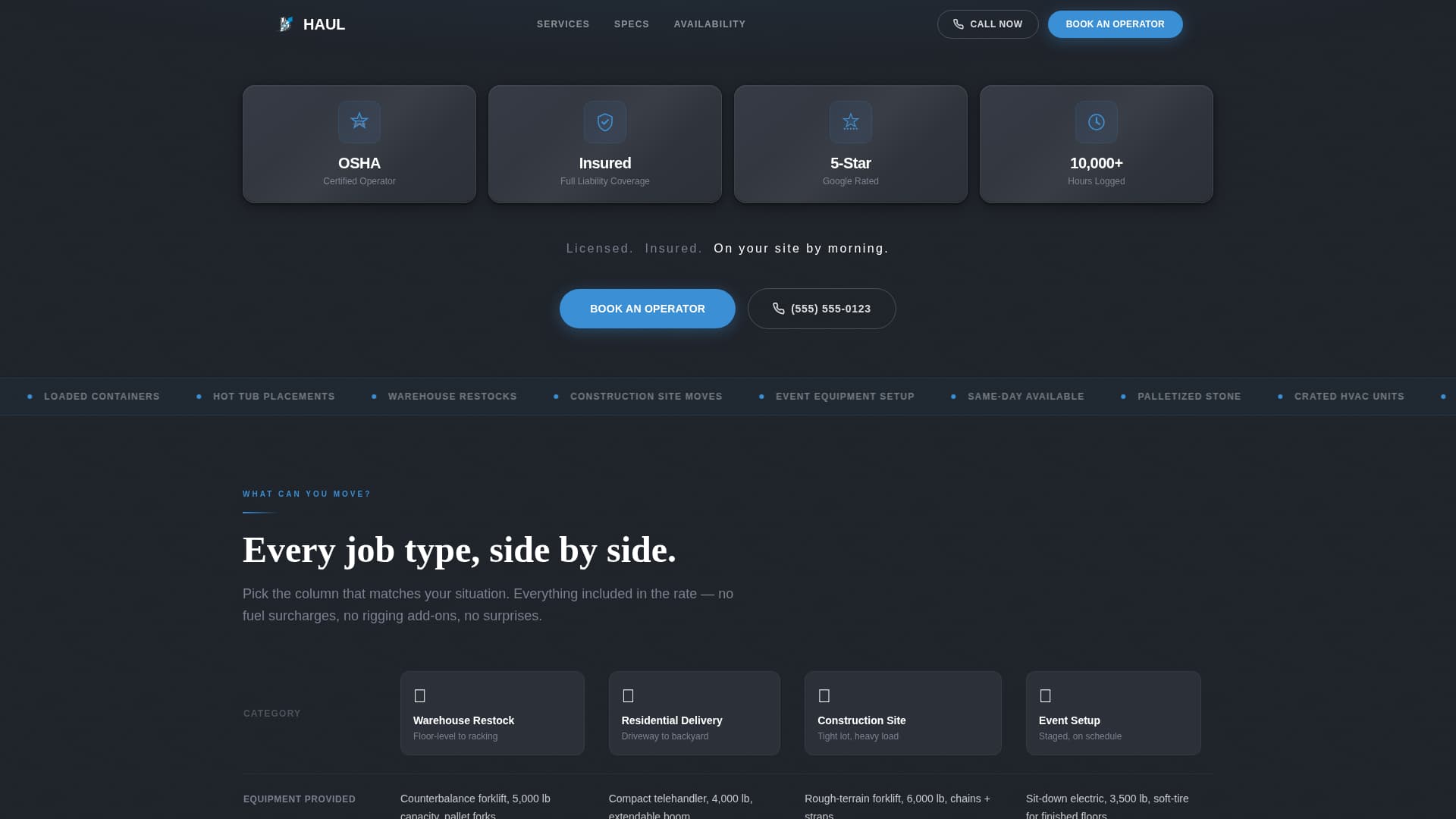The image size is (1456, 819).
Task: Click 'Rough-terrain forklift, 6,000 lb' equipment text
Action: click(877, 799)
